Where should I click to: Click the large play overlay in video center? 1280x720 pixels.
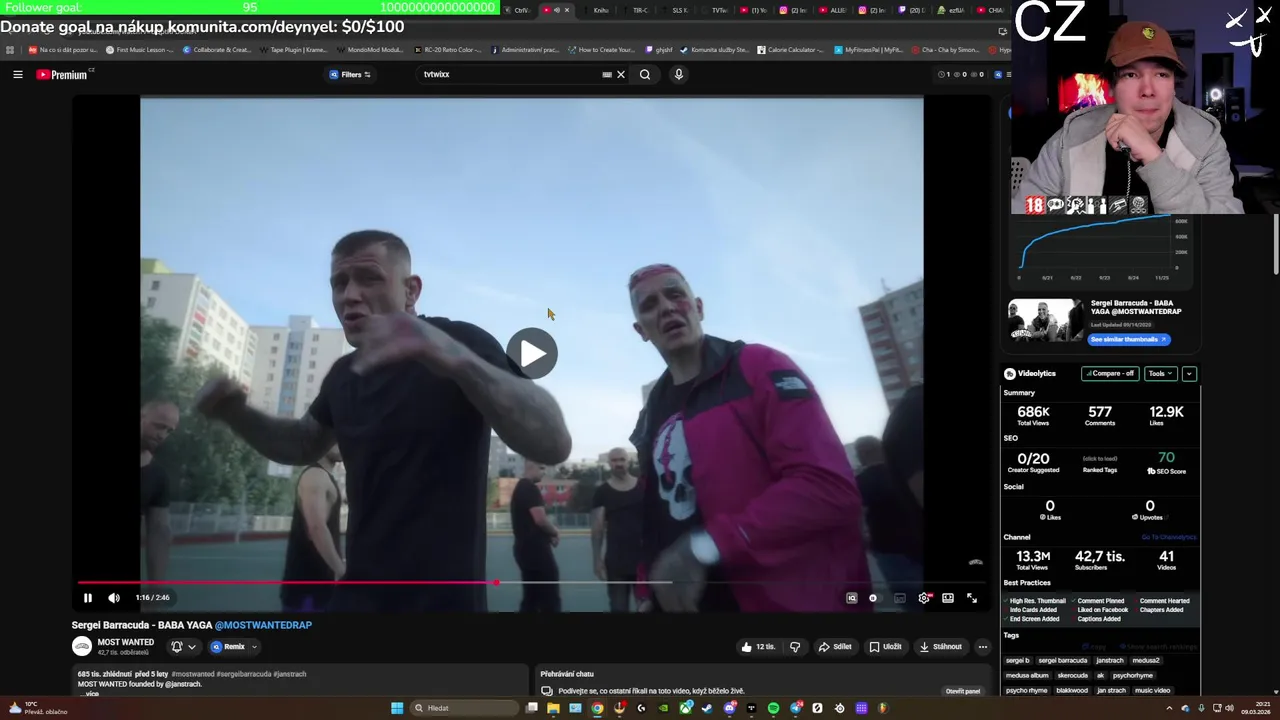coord(532,354)
